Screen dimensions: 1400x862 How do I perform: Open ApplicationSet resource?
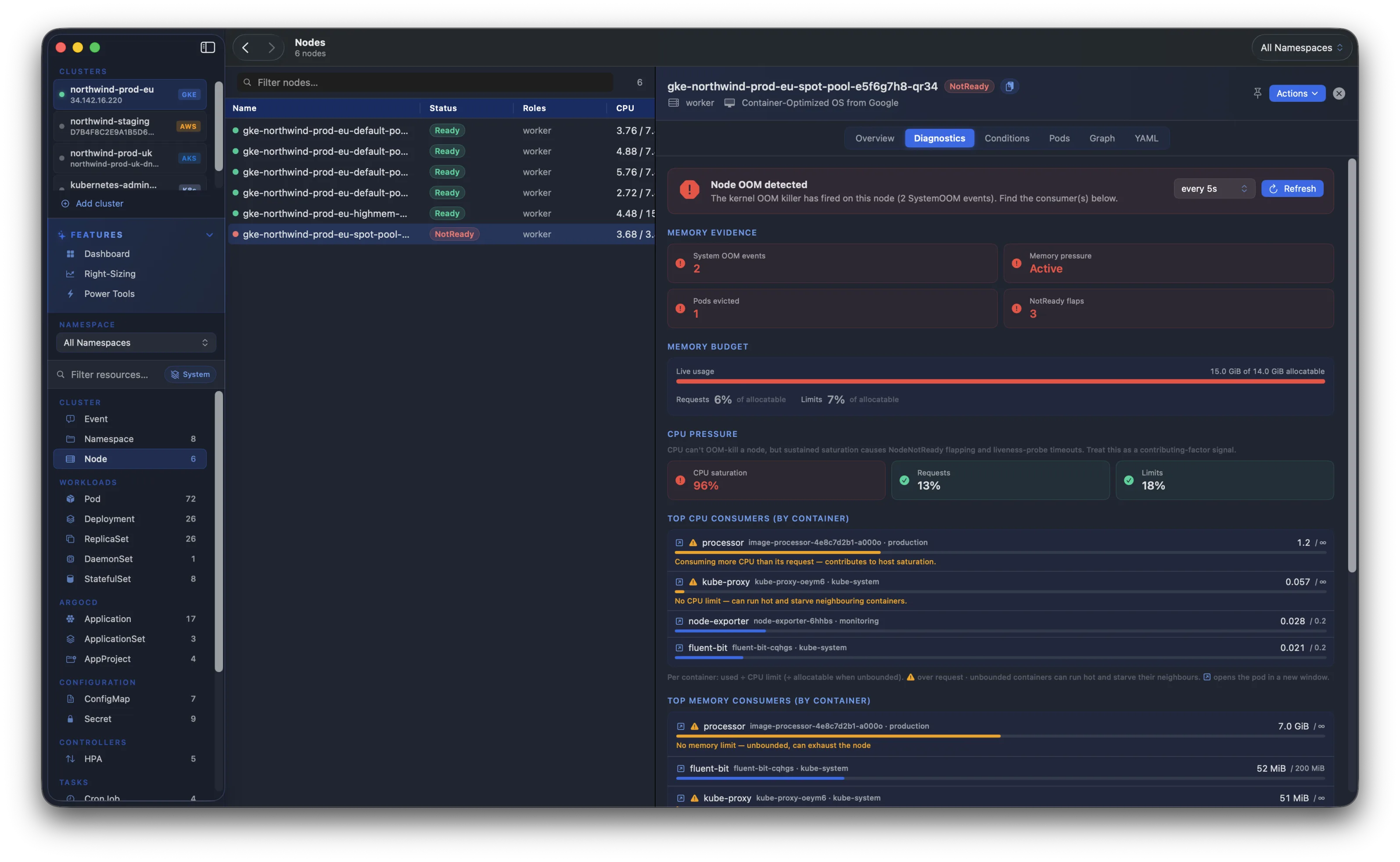(x=130, y=639)
